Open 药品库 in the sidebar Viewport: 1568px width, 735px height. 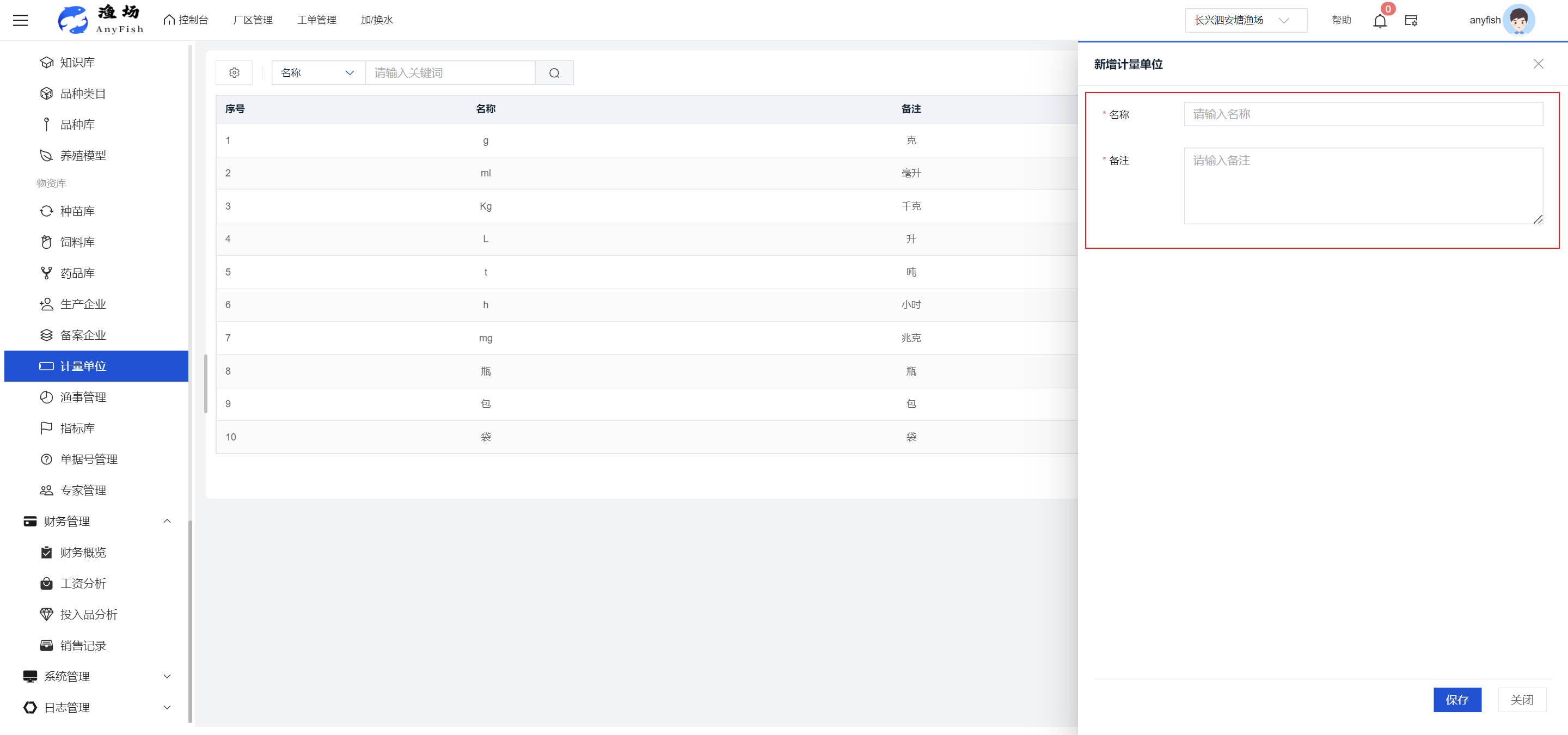click(x=77, y=273)
